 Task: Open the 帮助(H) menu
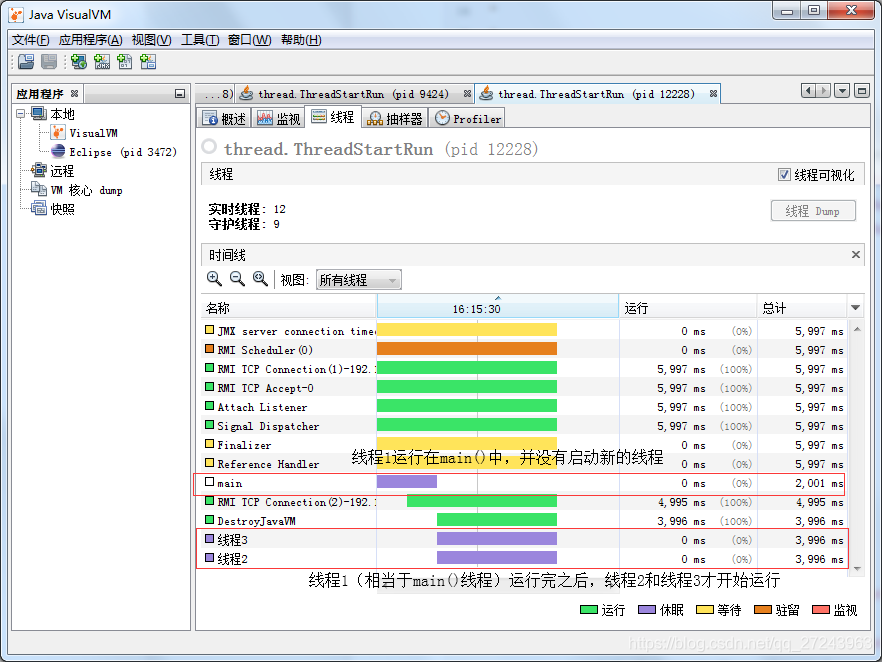(x=301, y=40)
